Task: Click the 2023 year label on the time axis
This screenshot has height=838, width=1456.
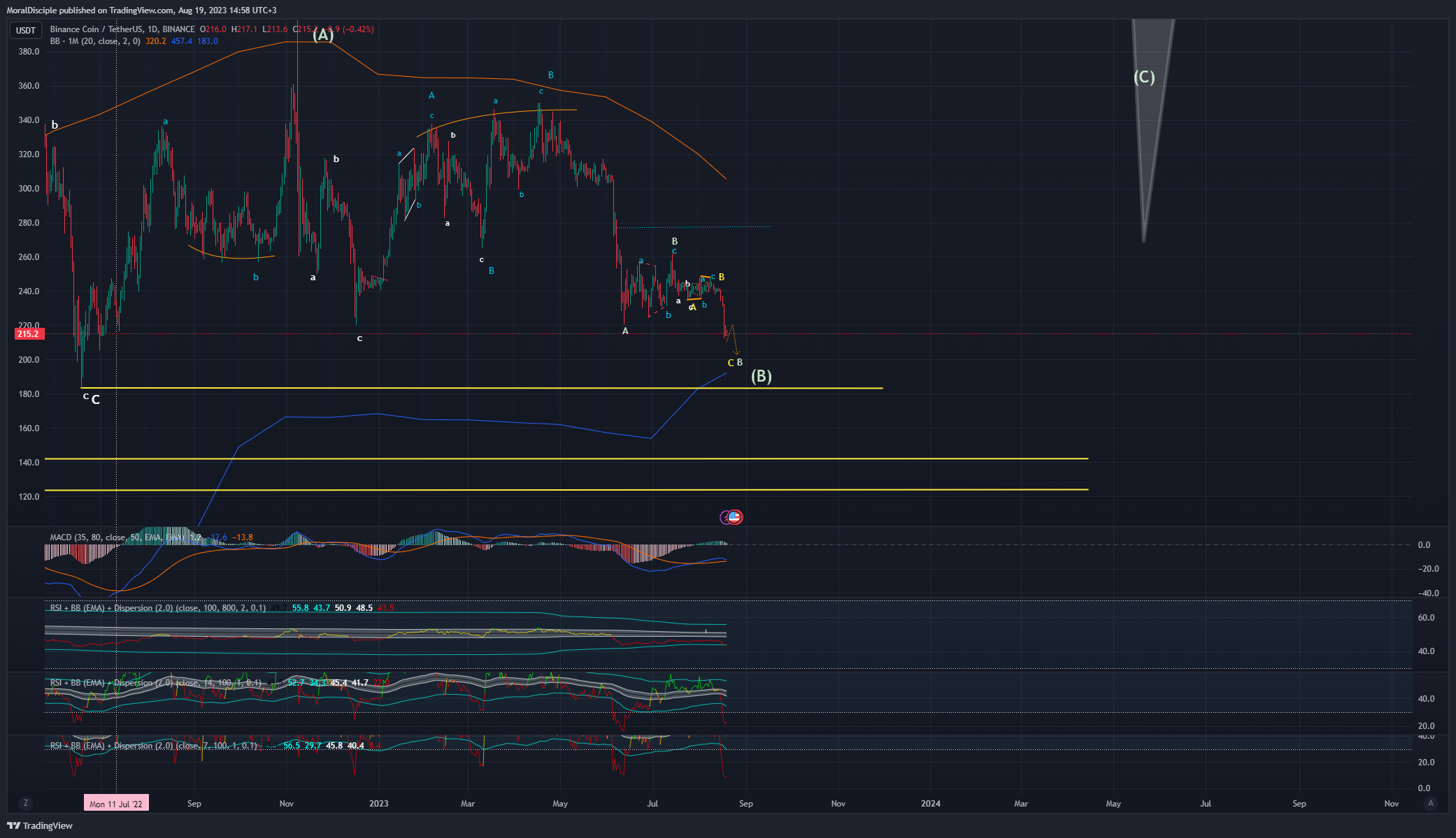Action: coord(379,804)
